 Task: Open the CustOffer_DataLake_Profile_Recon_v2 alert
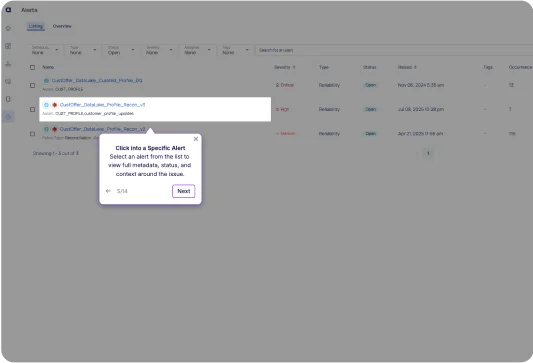point(102,129)
